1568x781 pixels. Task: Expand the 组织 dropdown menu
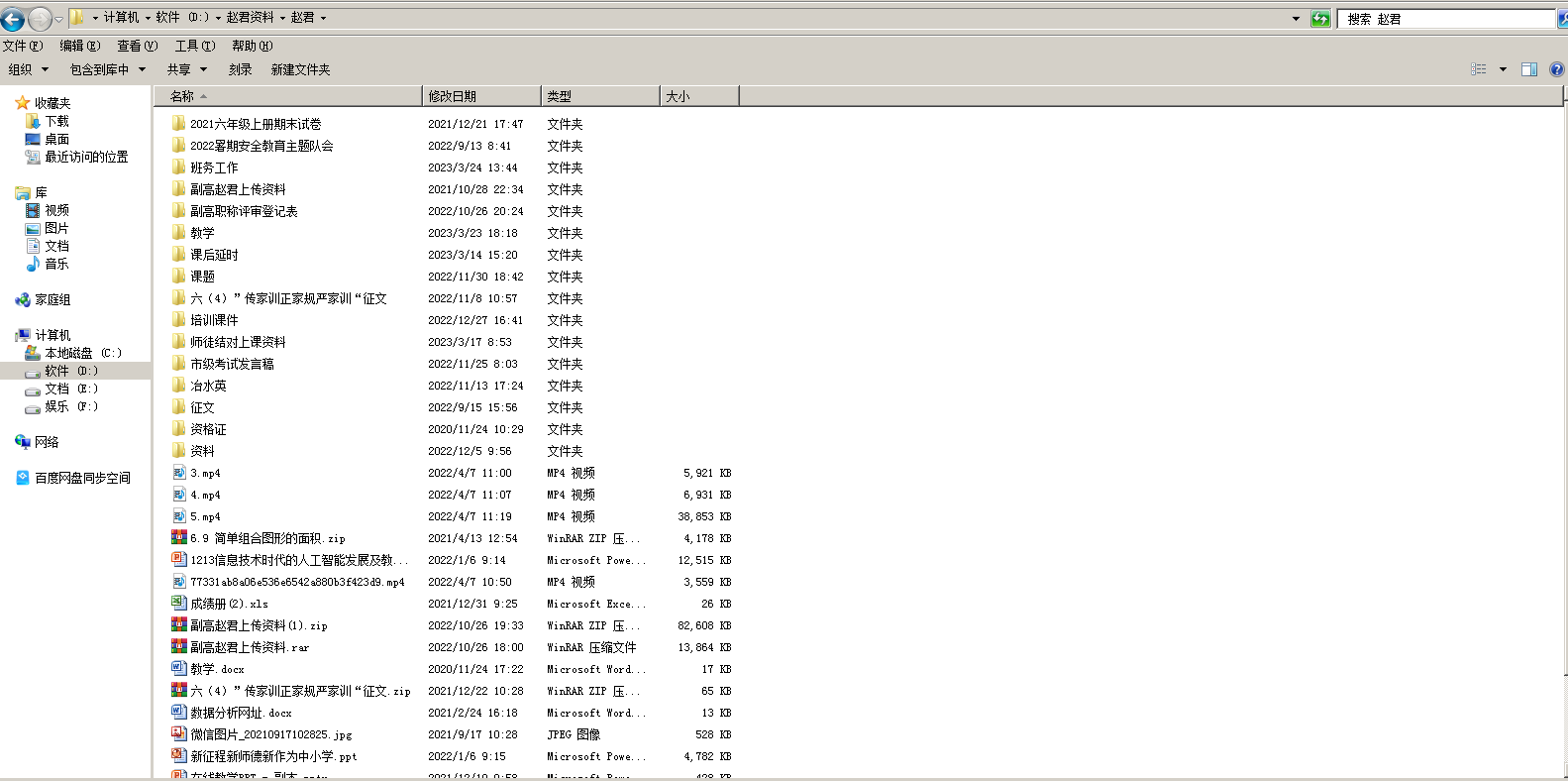pos(28,69)
